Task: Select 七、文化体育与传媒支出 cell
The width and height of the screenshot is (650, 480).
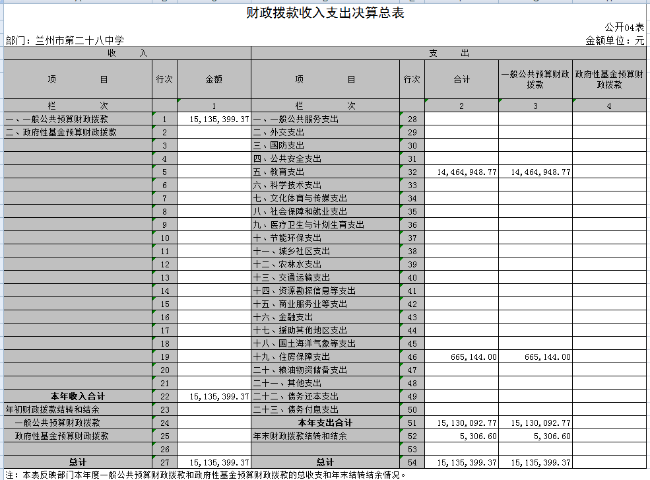Action: point(325,198)
